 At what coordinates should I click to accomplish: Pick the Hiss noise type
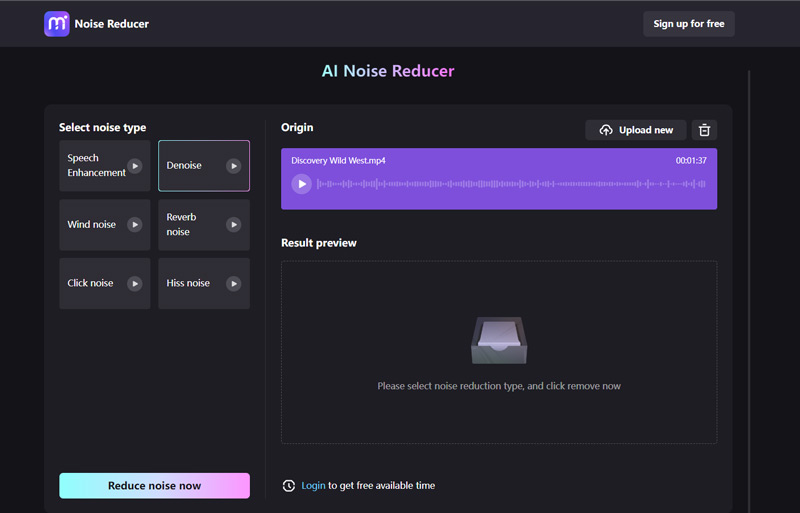click(204, 283)
